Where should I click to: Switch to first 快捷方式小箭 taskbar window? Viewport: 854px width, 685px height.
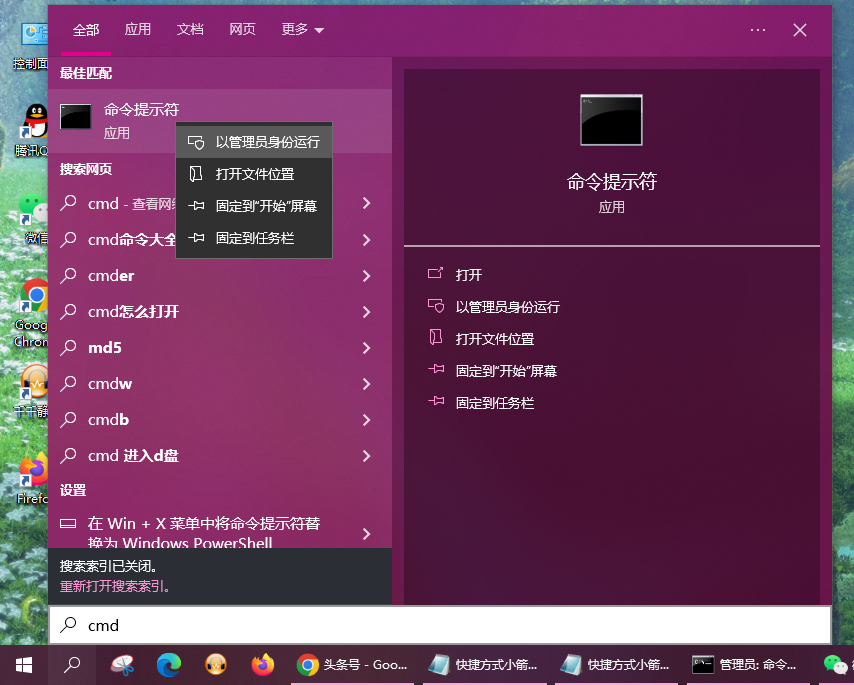[484, 665]
